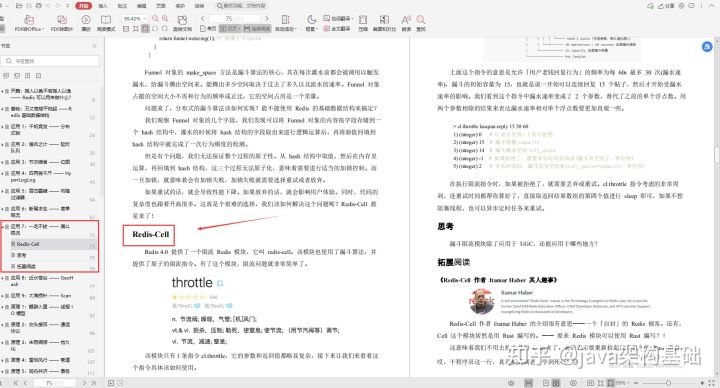
Task: Click the page number box showing 75 in toolbar
Action: point(235,18)
